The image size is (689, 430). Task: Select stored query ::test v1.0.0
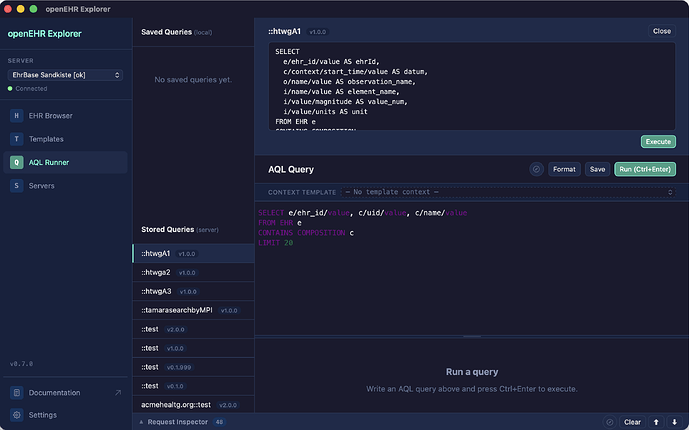click(194, 348)
